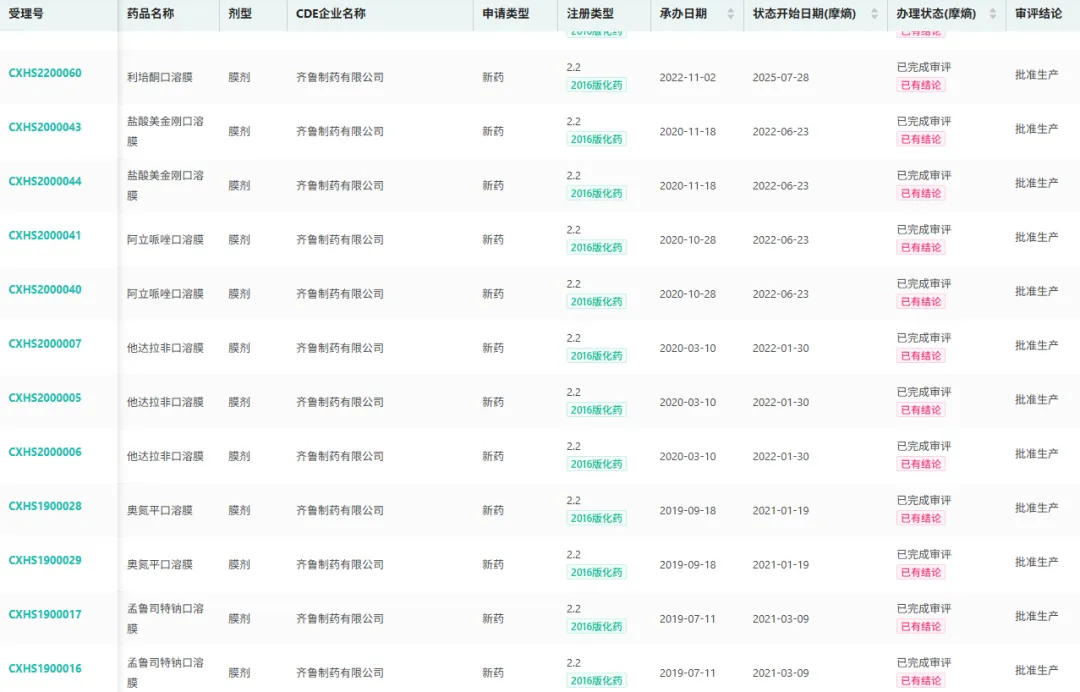
Task: Click 已有结论 badge in the CXHS2000040 row
Action: pos(920,302)
